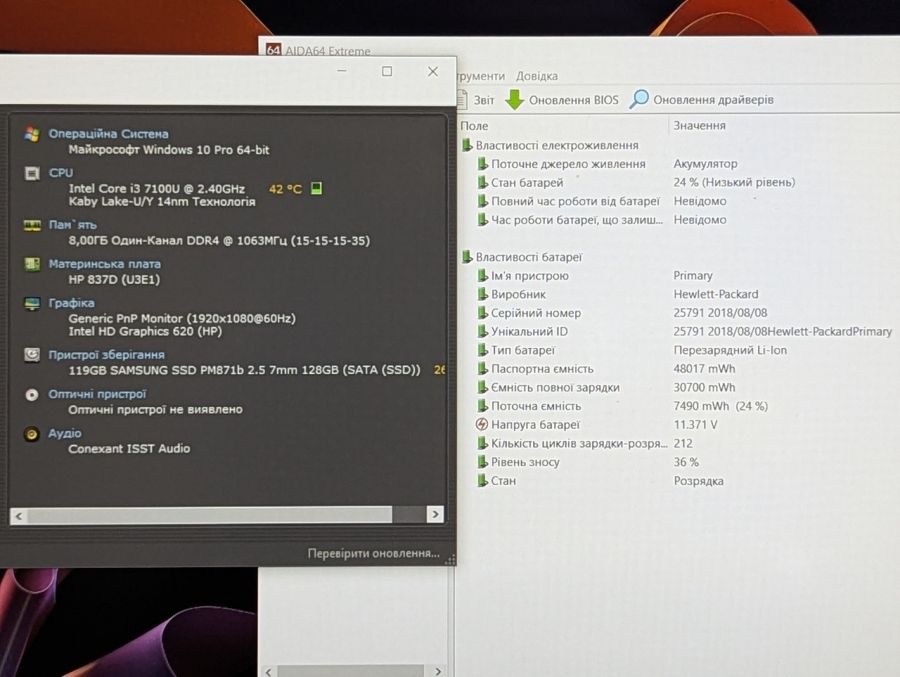The image size is (900, 677).
Task: Click AIDA64 left pane scrollbar right arrow
Action: [438, 671]
